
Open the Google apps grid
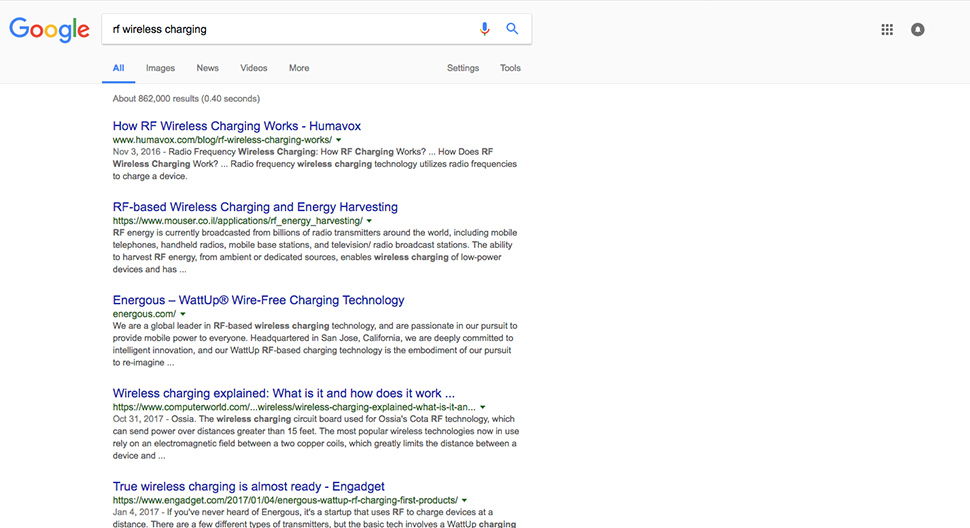887,30
